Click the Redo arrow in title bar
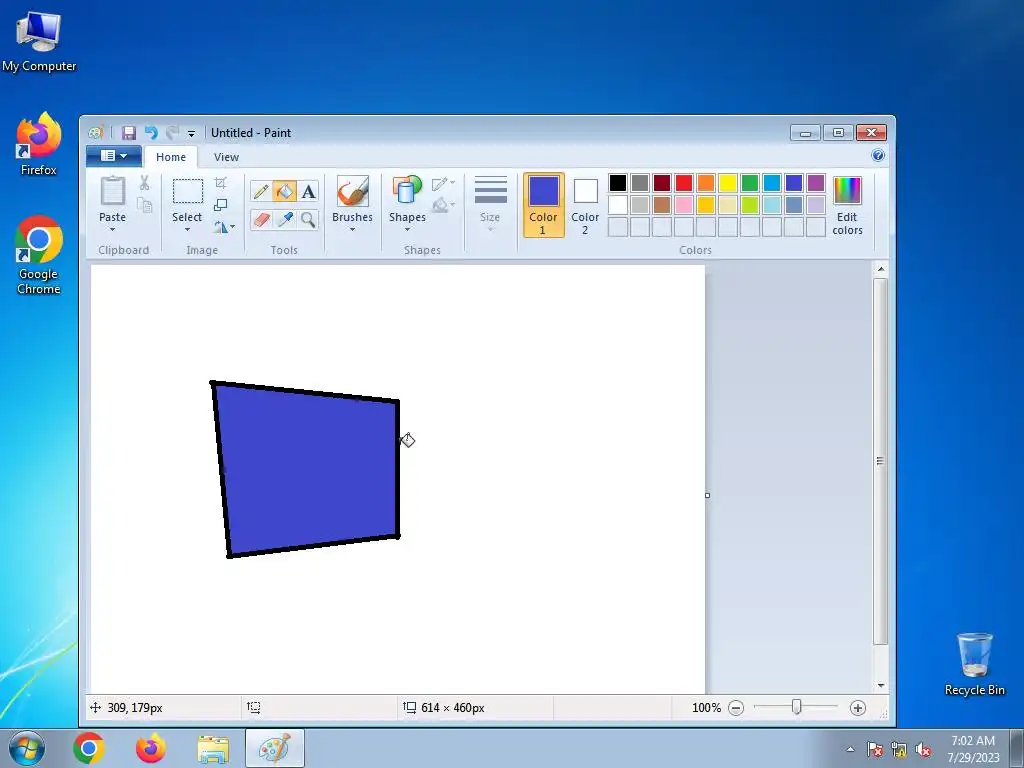 172,133
